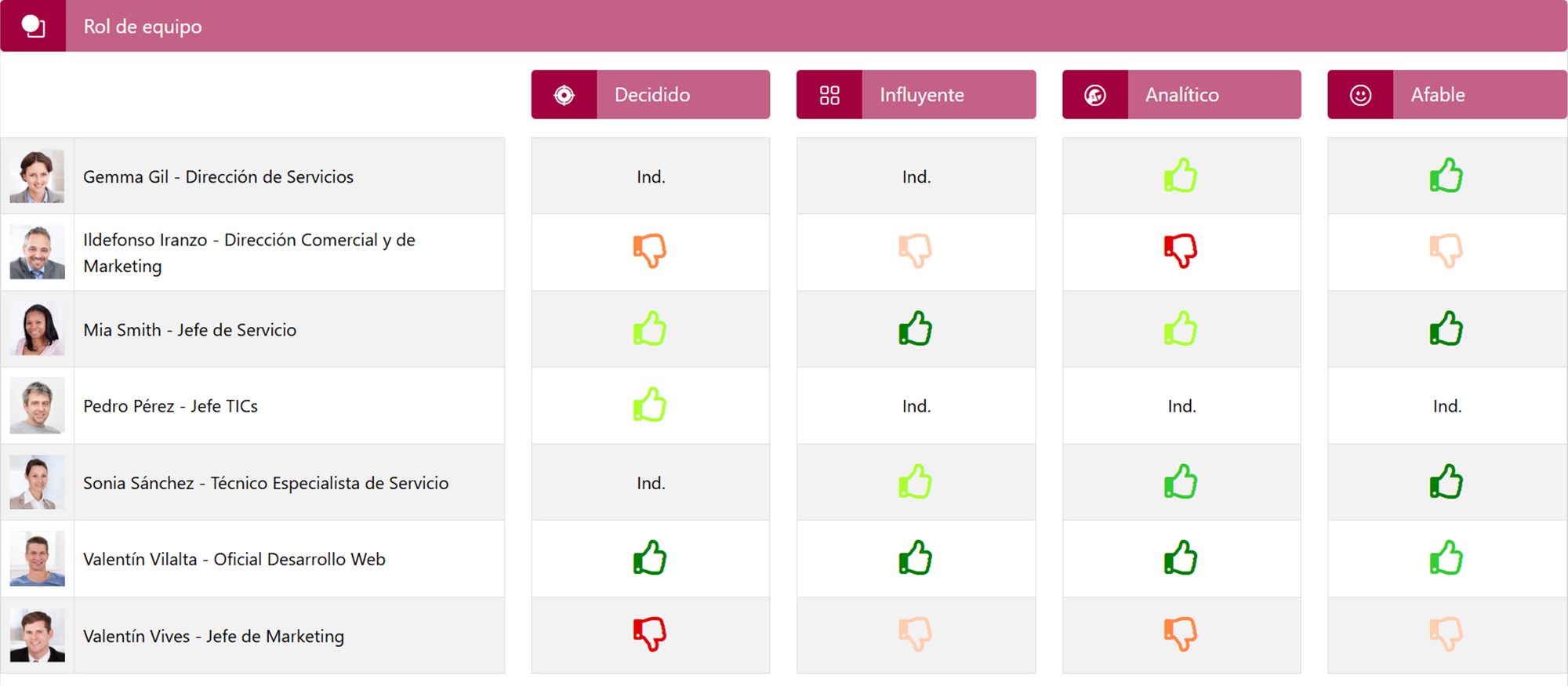Click Valentín Vilalta's Decidido thumbs-up
Viewport: 1568px width, 686px height.
pyautogui.click(x=650, y=558)
